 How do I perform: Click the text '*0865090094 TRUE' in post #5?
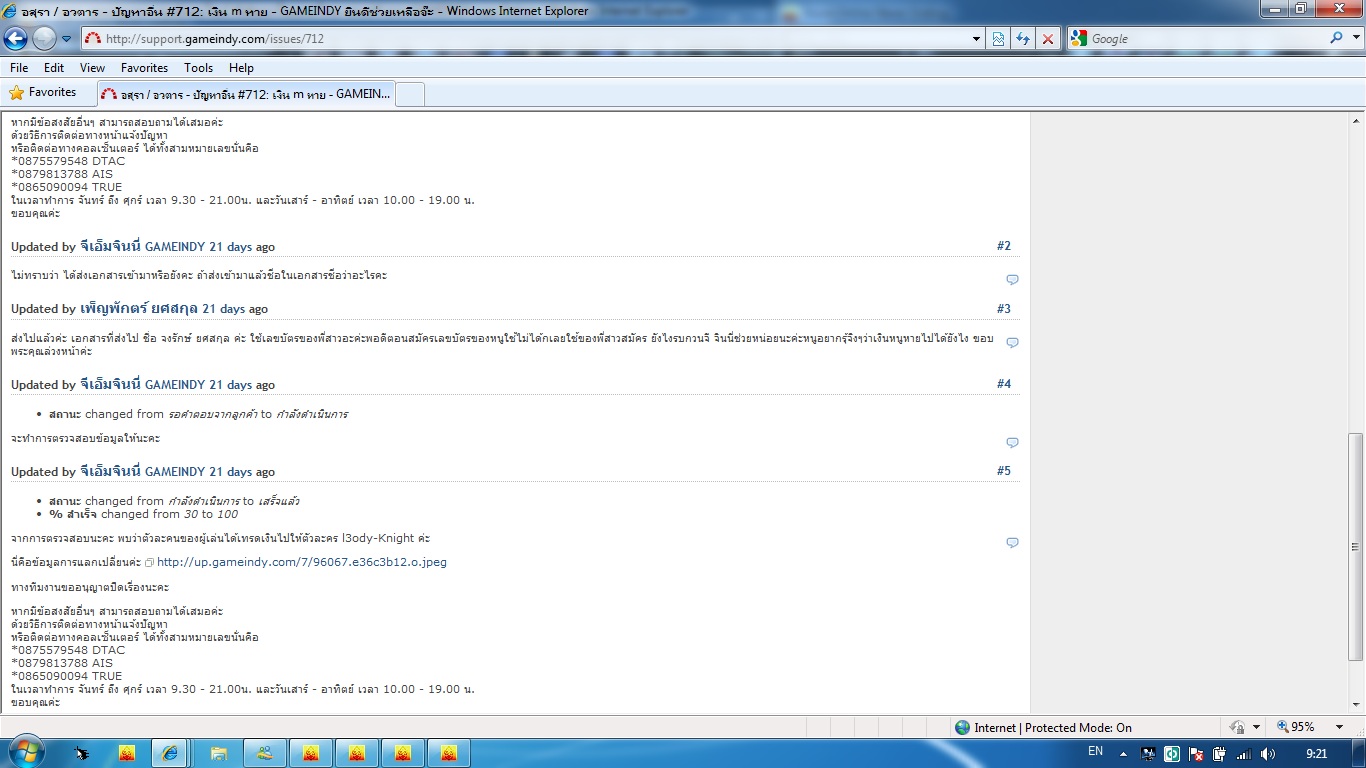click(x=66, y=676)
